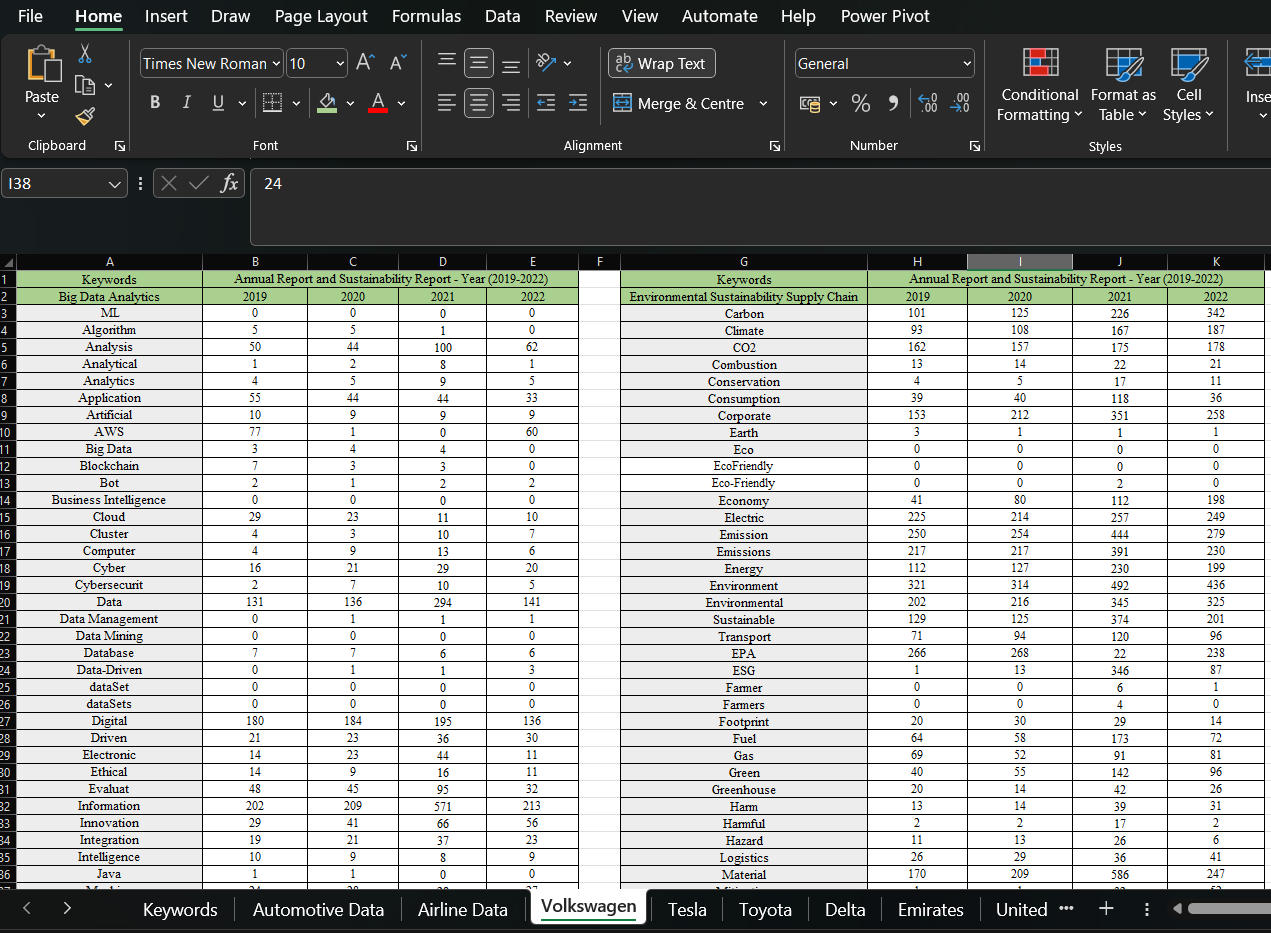This screenshot has height=933, width=1271.
Task: Click the Insert Function fx button
Action: (230, 183)
